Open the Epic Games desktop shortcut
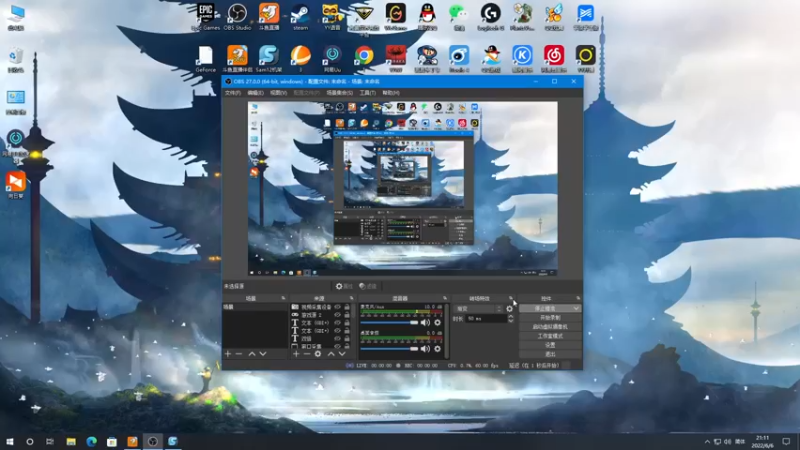 (x=206, y=16)
